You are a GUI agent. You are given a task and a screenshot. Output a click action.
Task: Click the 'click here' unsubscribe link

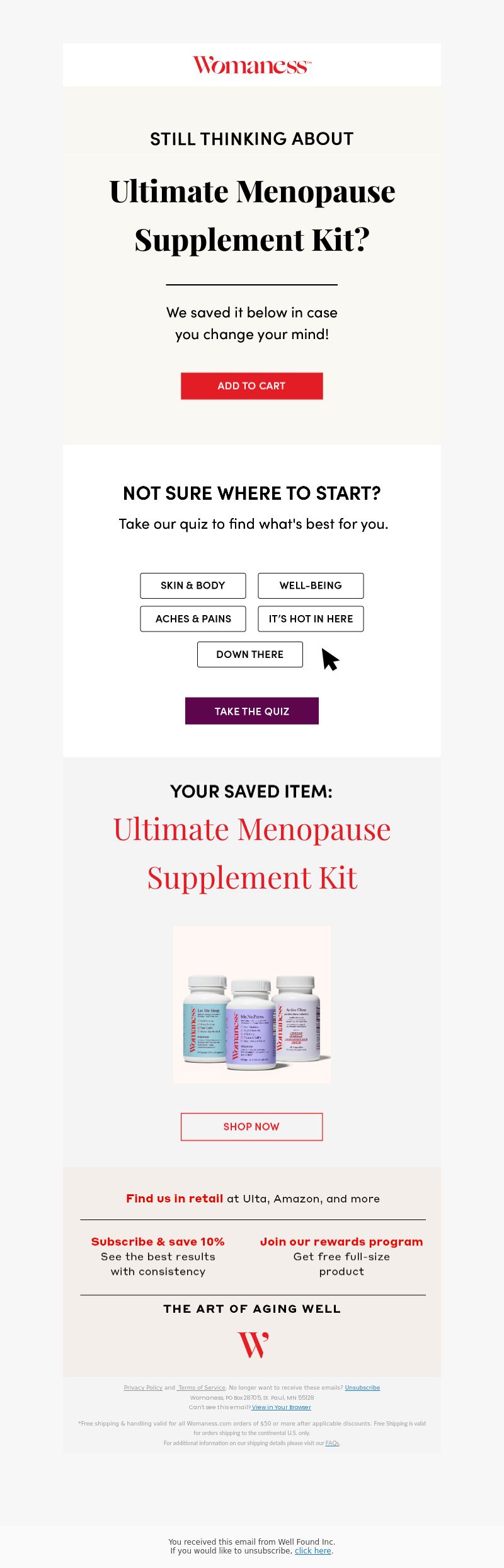(x=313, y=1550)
